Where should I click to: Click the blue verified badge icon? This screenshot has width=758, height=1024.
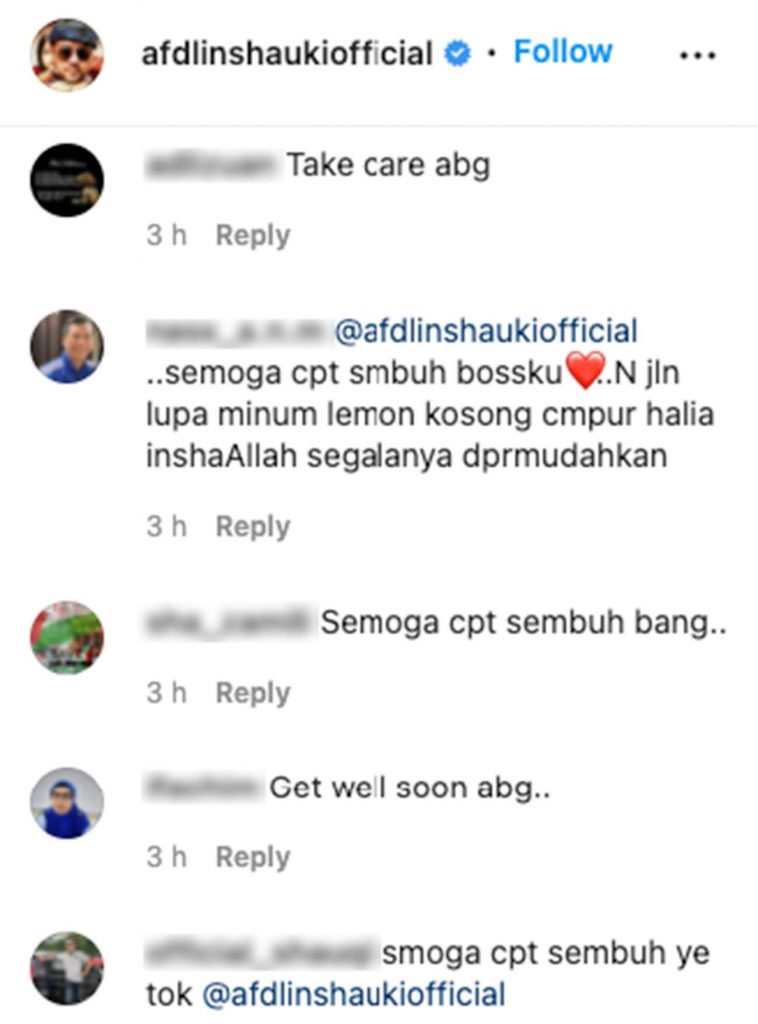pos(458,53)
